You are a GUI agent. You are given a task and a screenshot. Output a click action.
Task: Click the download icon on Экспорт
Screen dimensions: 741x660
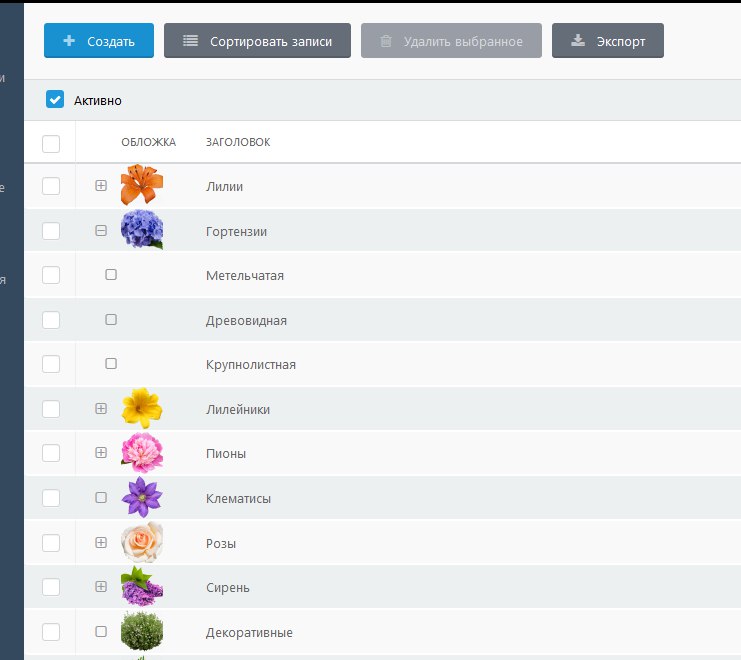(x=577, y=41)
